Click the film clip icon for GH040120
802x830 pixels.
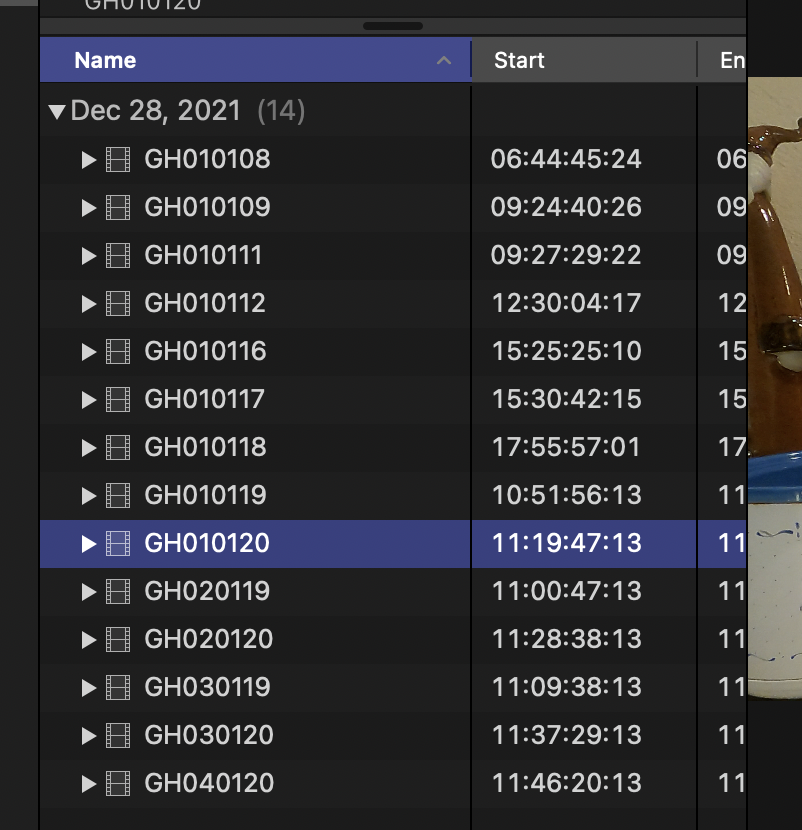[x=118, y=783]
